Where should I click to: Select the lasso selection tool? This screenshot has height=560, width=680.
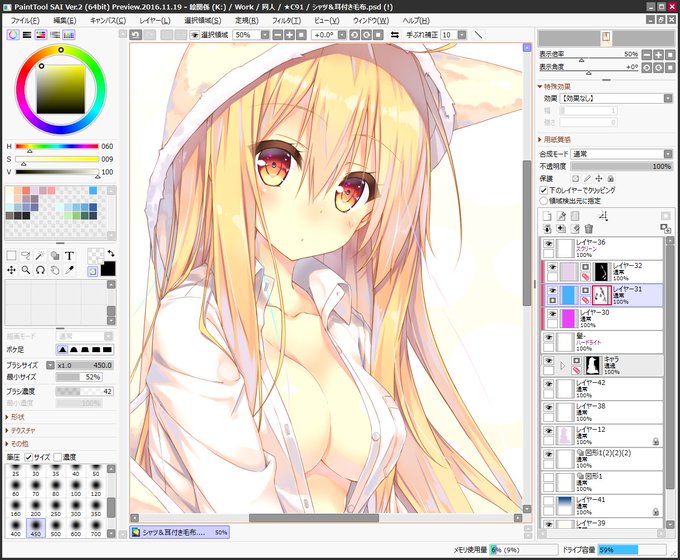pos(26,255)
